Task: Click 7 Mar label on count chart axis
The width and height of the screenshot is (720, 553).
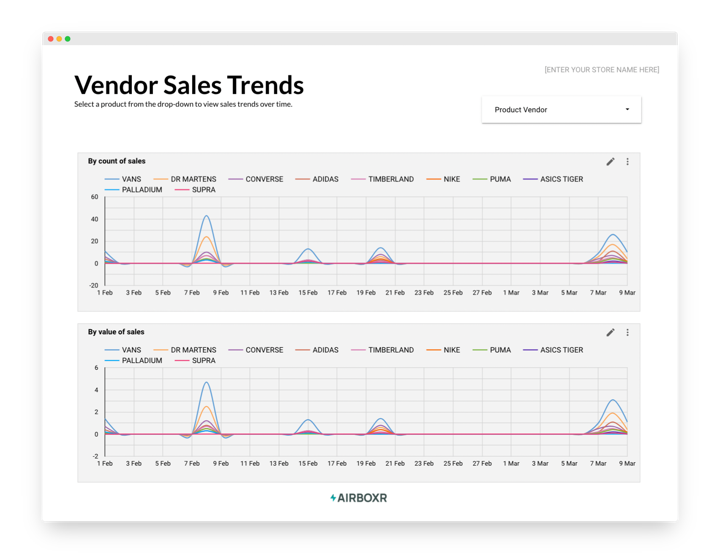Action: coord(598,293)
